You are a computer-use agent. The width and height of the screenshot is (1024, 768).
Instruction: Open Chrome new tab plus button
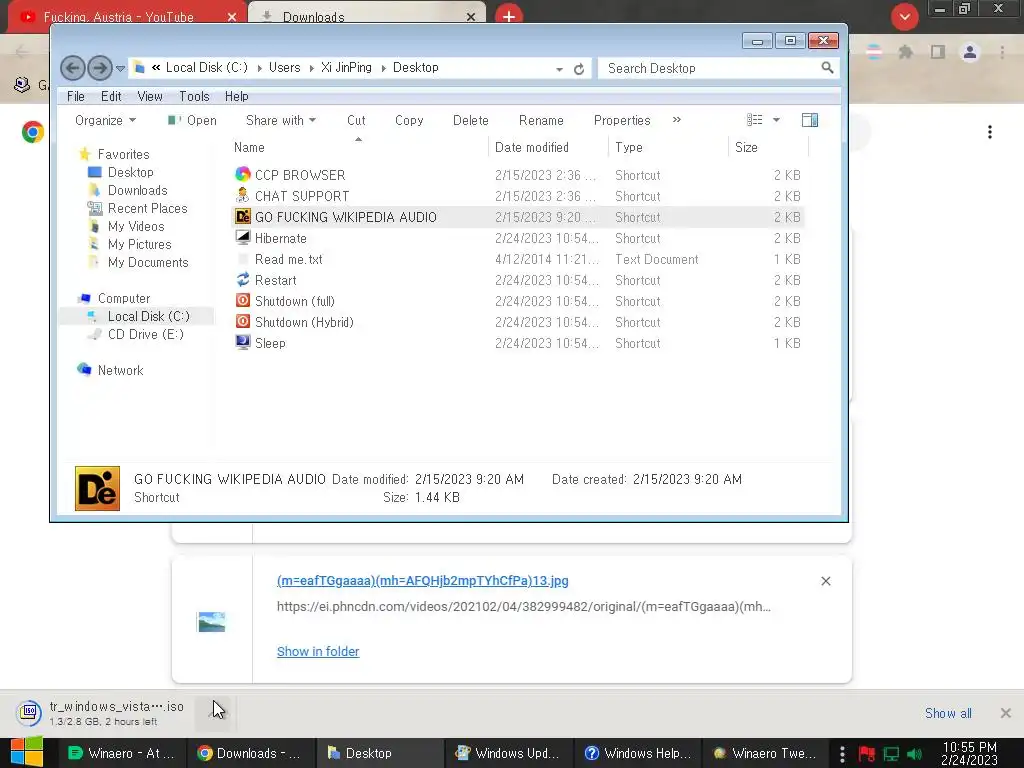pyautogui.click(x=509, y=16)
